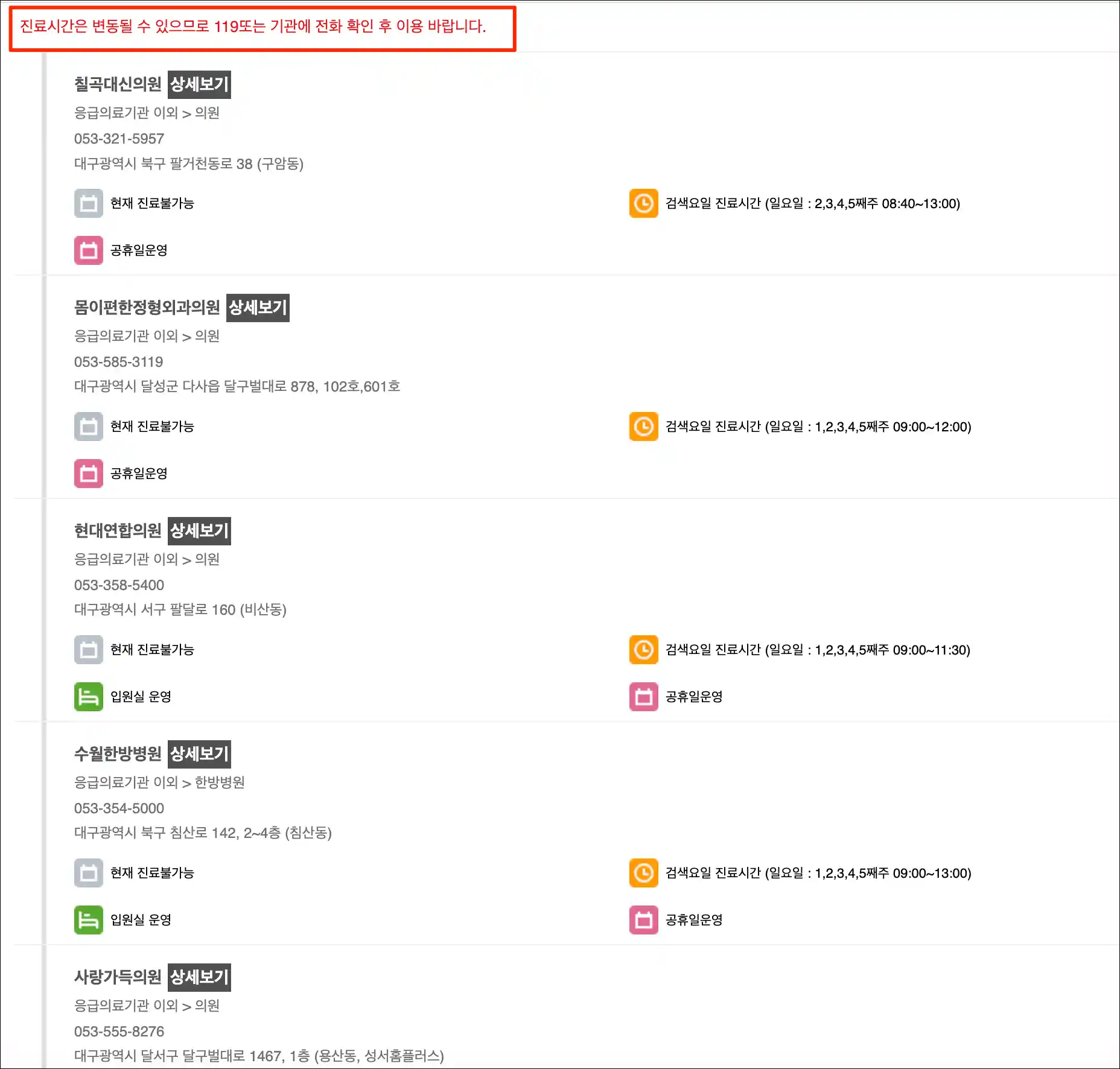Open 상세보기 for 사랑가득의원
Screen dimensions: 1120x1069
199,977
